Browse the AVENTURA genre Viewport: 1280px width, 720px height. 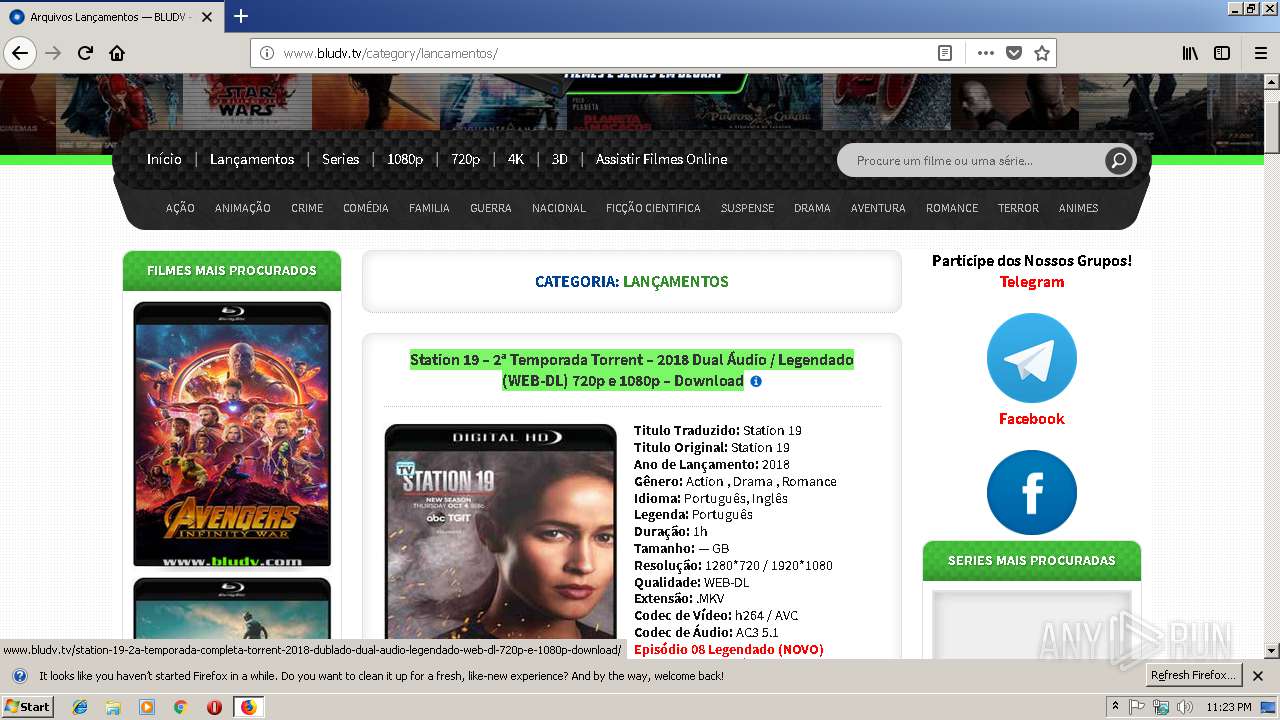coord(878,208)
